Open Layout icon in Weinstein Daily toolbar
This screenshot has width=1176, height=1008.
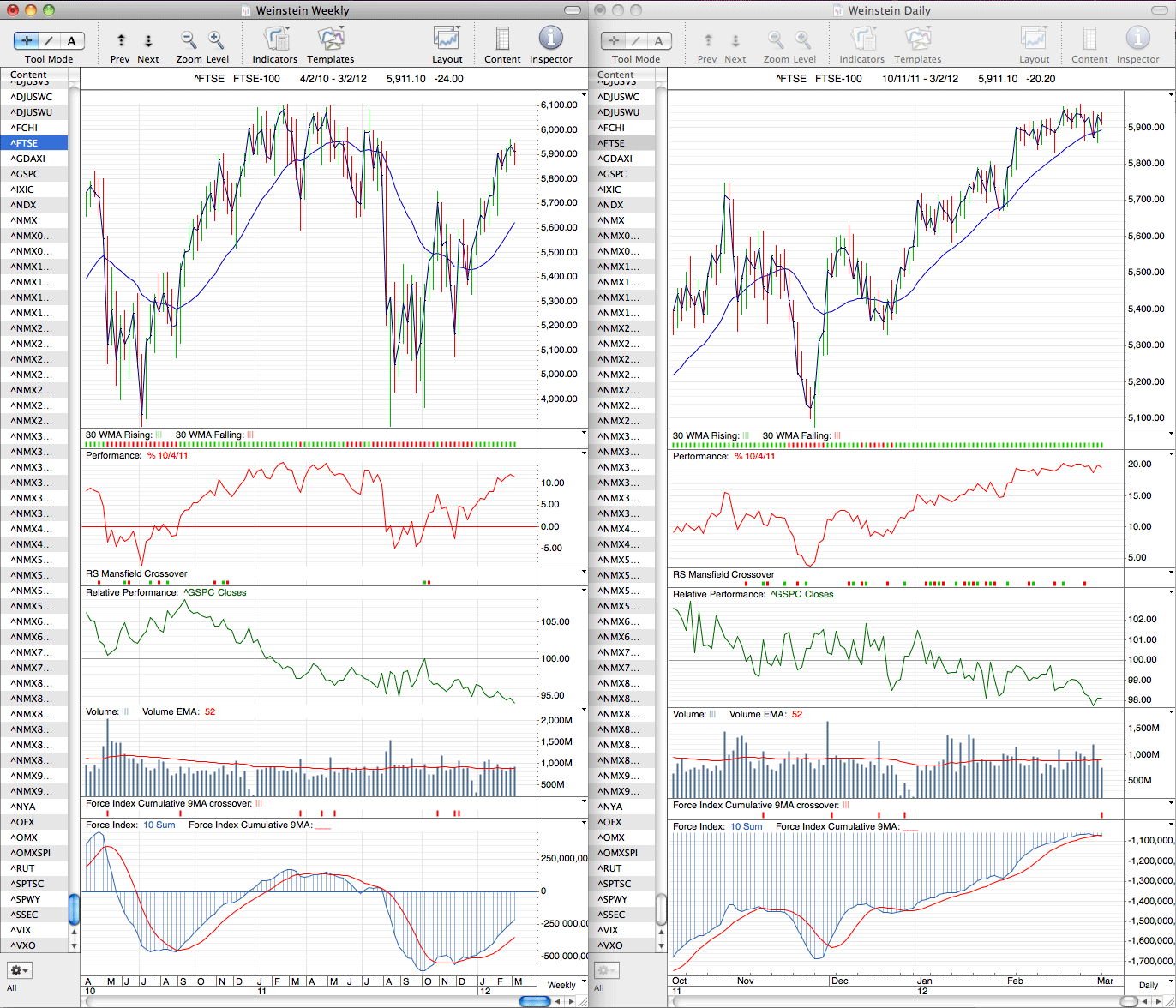[1034, 39]
